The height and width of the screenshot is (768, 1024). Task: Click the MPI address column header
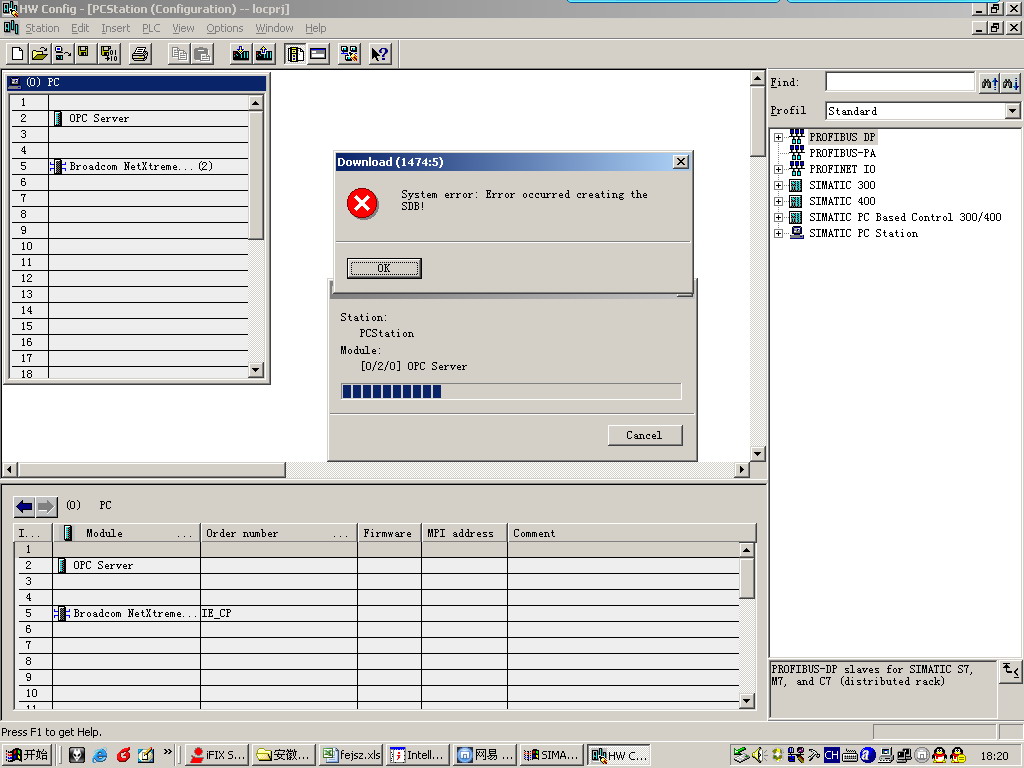coord(464,534)
